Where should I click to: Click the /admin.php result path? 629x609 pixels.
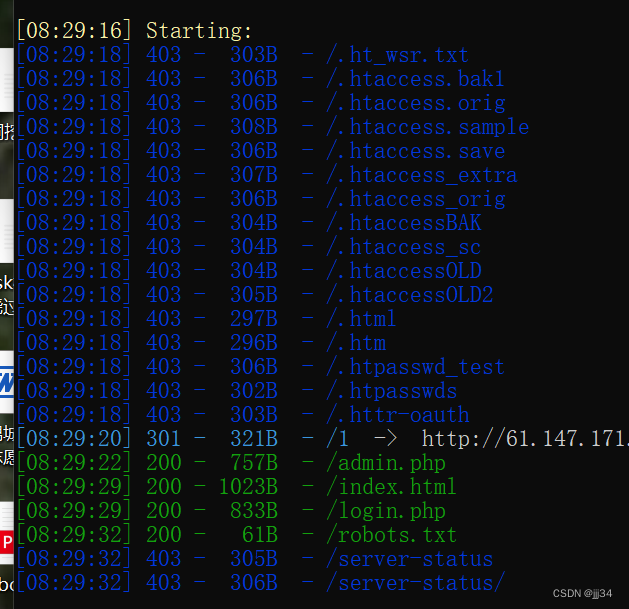(x=386, y=463)
